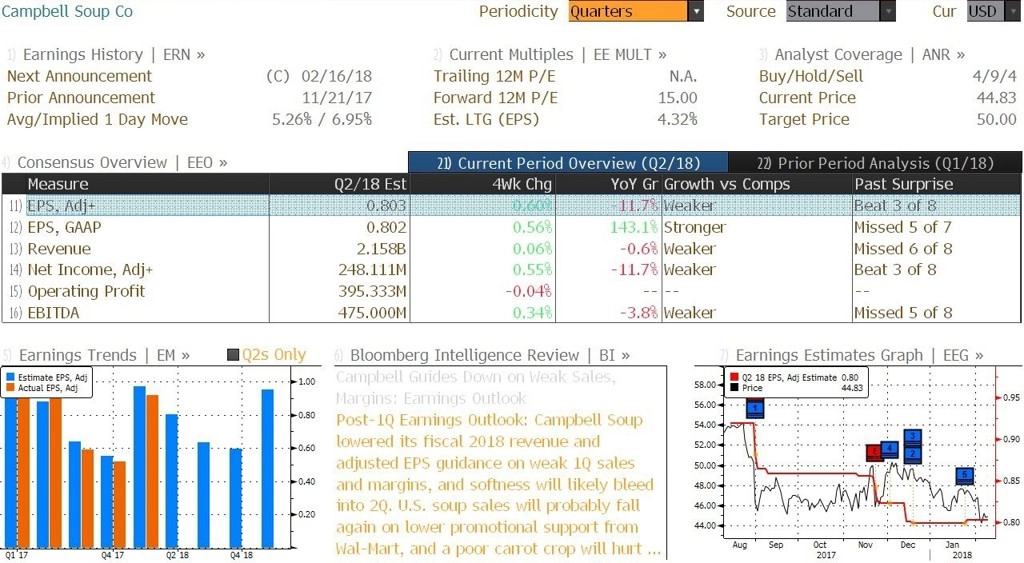Click the 4Wk Chg column header
This screenshot has width=1024, height=563.
pyautogui.click(x=483, y=184)
